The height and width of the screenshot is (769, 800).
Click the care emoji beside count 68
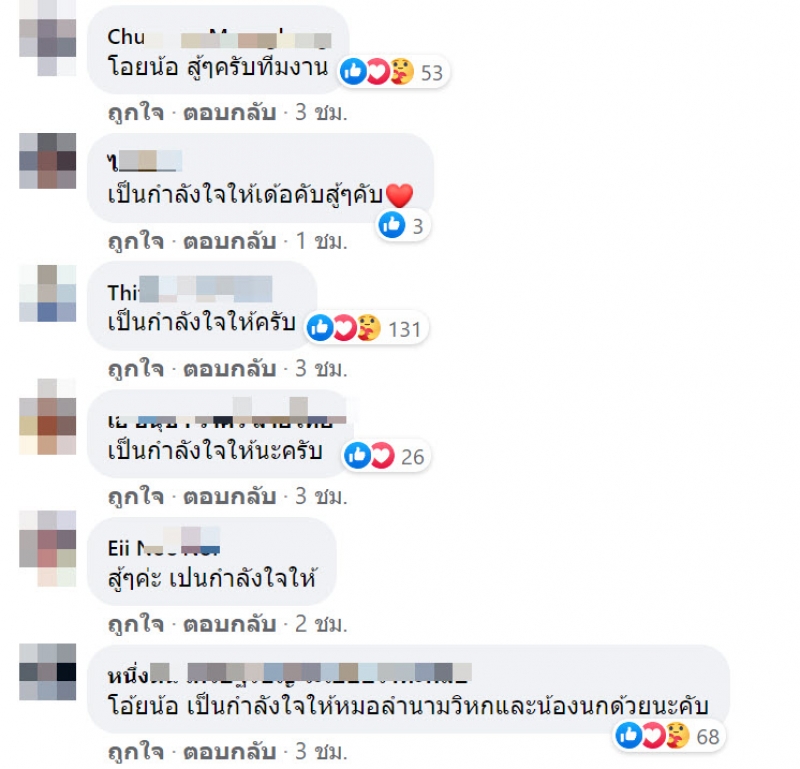click(678, 736)
